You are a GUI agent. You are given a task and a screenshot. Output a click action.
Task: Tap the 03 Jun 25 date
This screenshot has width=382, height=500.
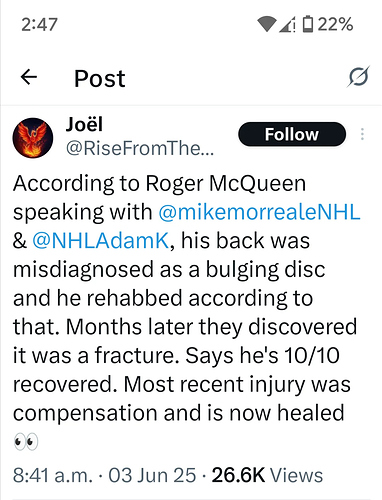pos(152,475)
